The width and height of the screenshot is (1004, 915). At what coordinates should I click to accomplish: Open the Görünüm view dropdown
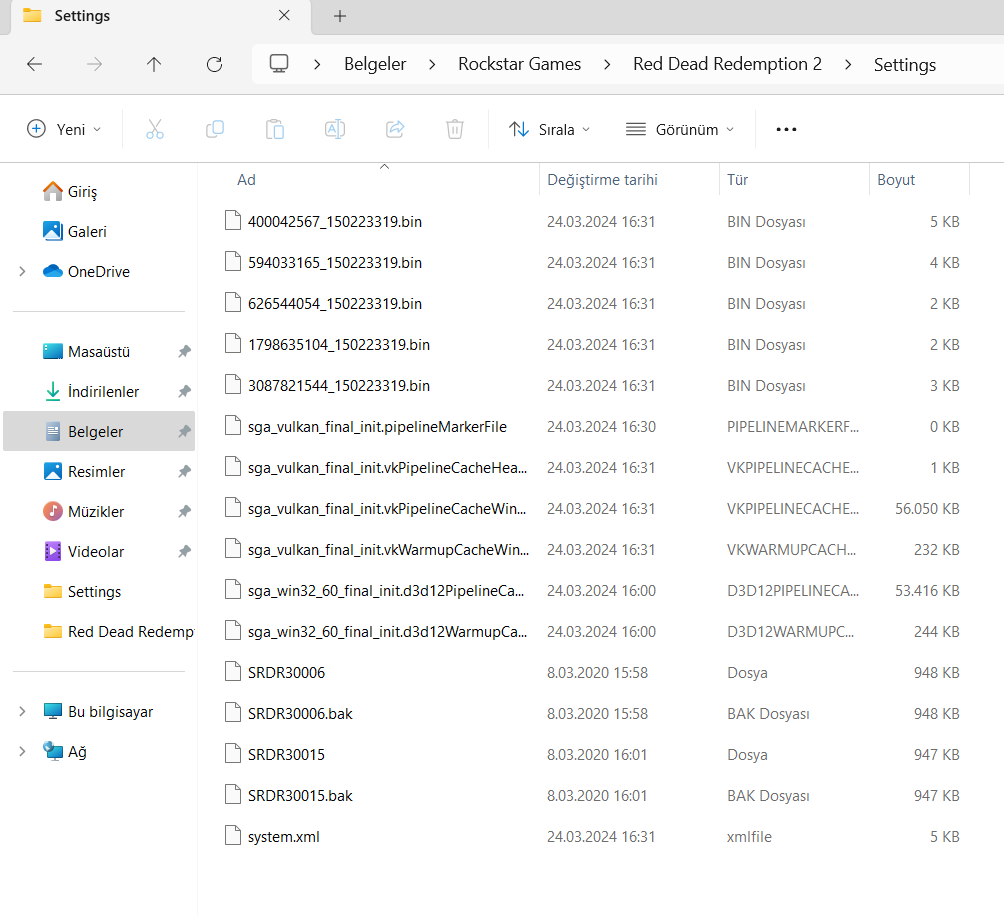[x=680, y=129]
